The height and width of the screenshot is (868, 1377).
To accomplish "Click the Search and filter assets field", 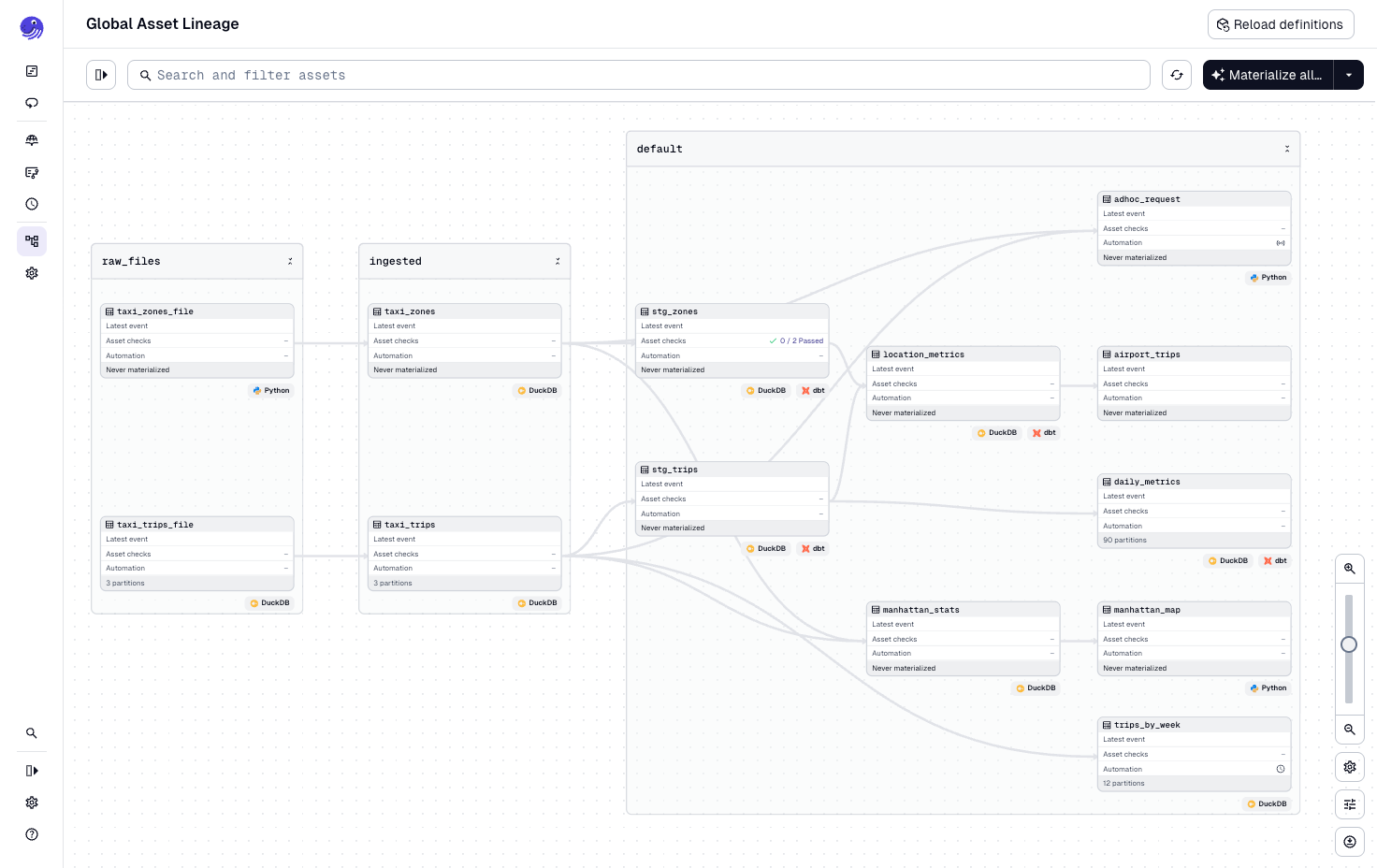I will point(639,75).
